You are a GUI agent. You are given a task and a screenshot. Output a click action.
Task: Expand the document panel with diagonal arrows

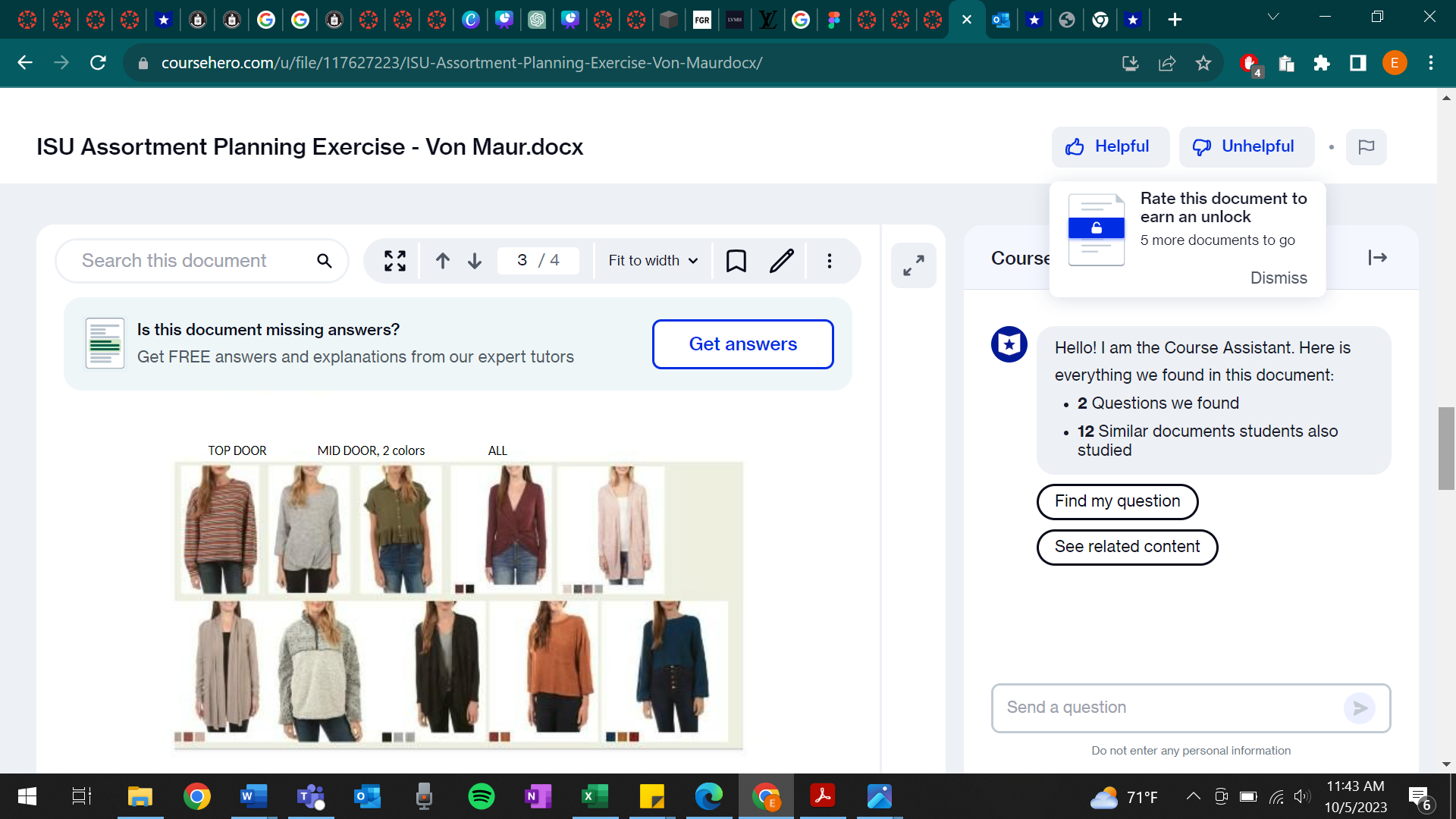[x=914, y=265]
